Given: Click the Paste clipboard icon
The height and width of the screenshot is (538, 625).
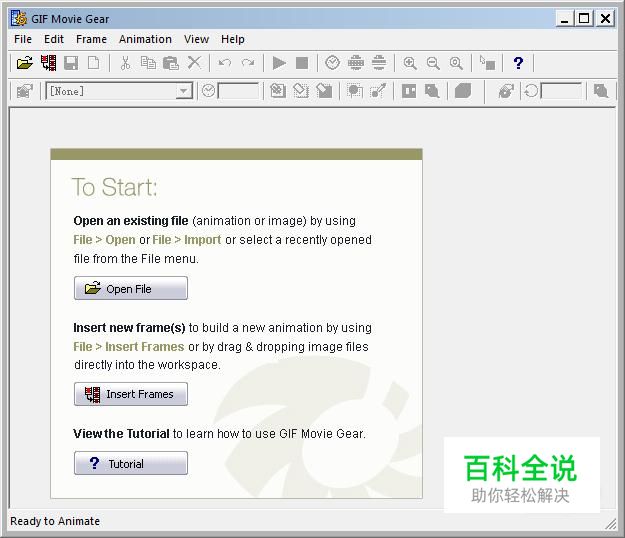Looking at the screenshot, I should pos(171,63).
